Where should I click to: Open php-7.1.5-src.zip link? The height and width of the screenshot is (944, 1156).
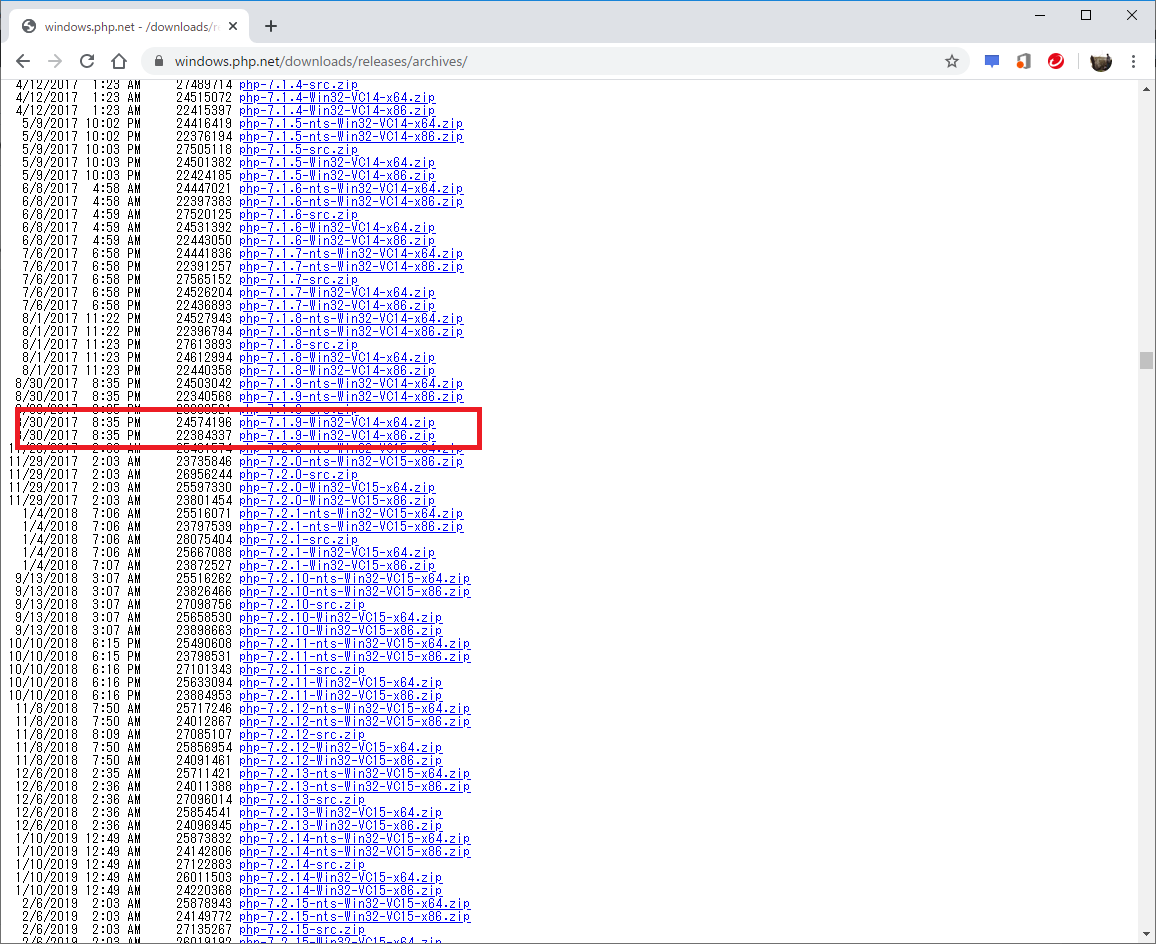click(x=299, y=150)
